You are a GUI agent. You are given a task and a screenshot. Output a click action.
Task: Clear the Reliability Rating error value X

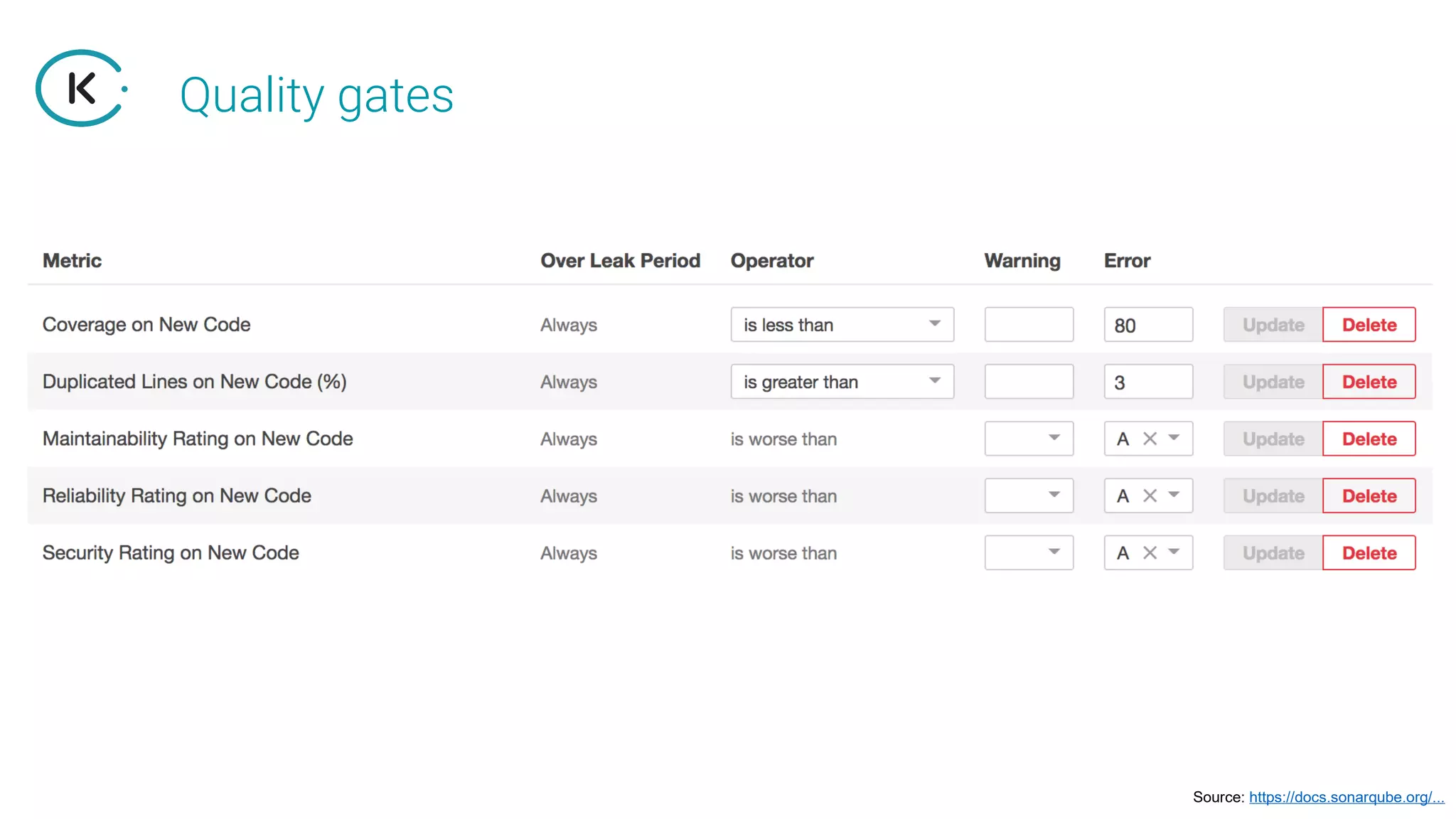[1150, 496]
